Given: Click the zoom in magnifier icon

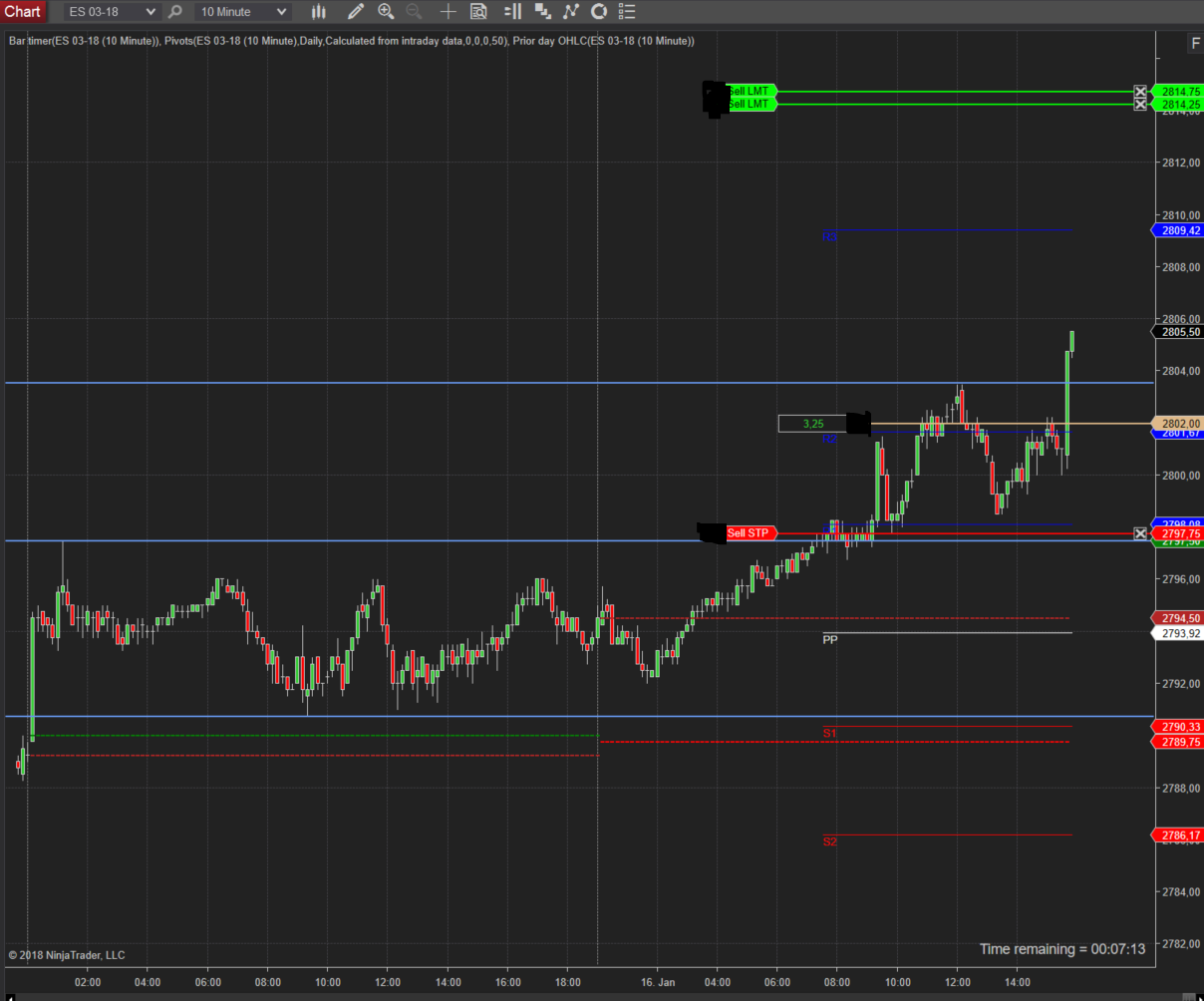Looking at the screenshot, I should 386,12.
